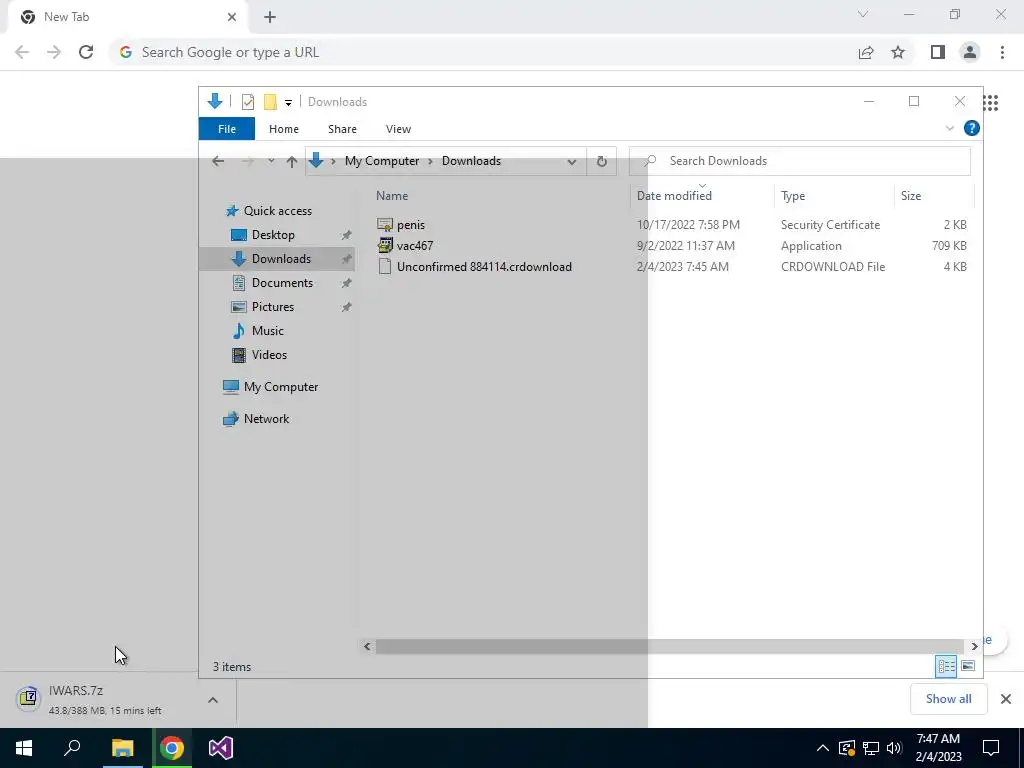Open Customize Quick Access Toolbar dropdown
The width and height of the screenshot is (1024, 768).
[288, 103]
